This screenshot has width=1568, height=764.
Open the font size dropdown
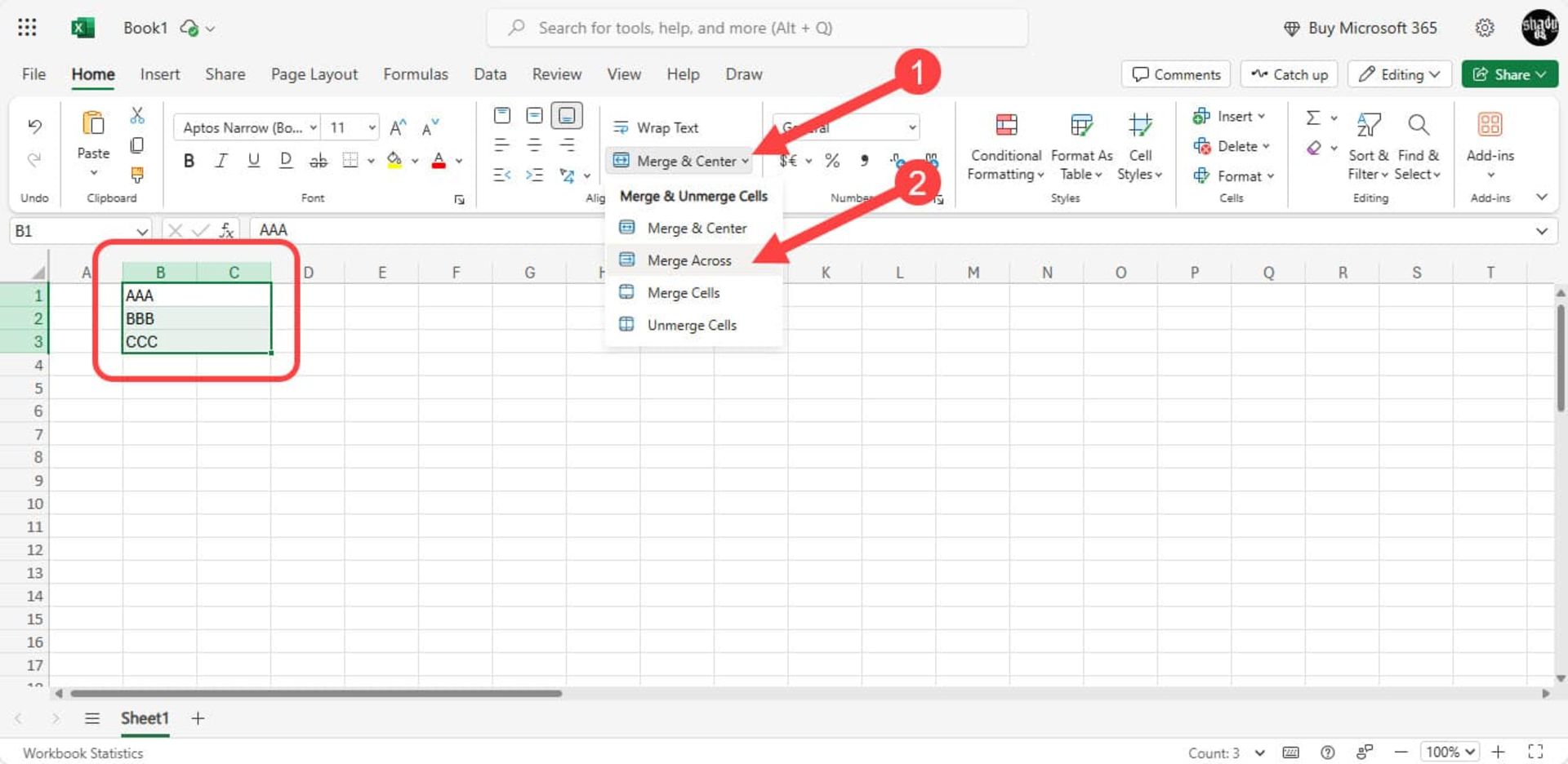click(372, 127)
